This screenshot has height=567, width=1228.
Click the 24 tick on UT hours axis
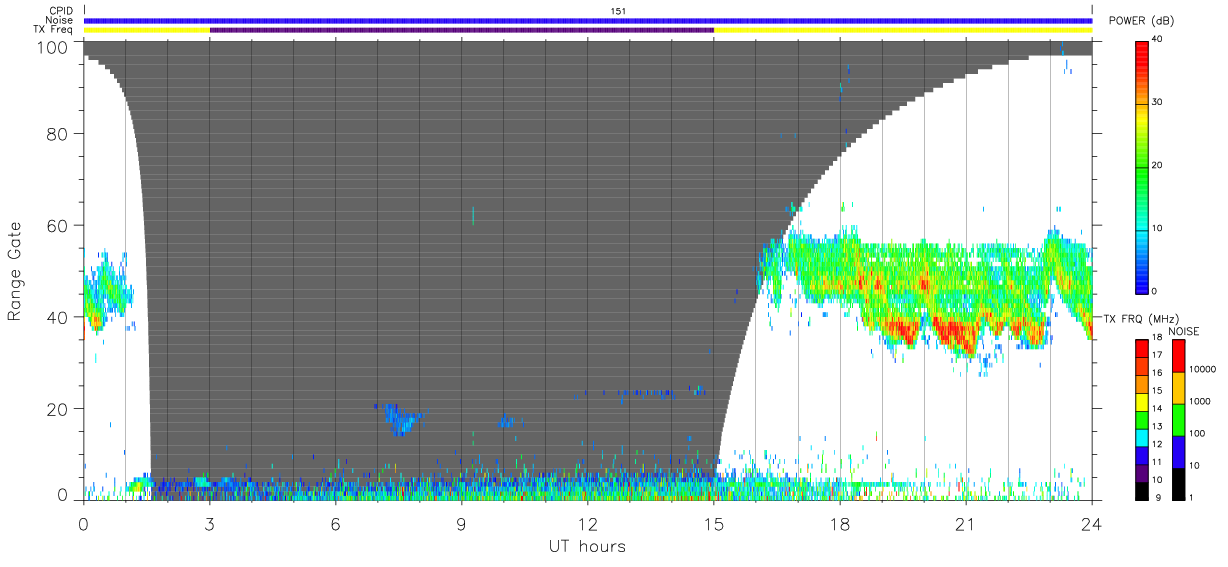tap(1092, 524)
